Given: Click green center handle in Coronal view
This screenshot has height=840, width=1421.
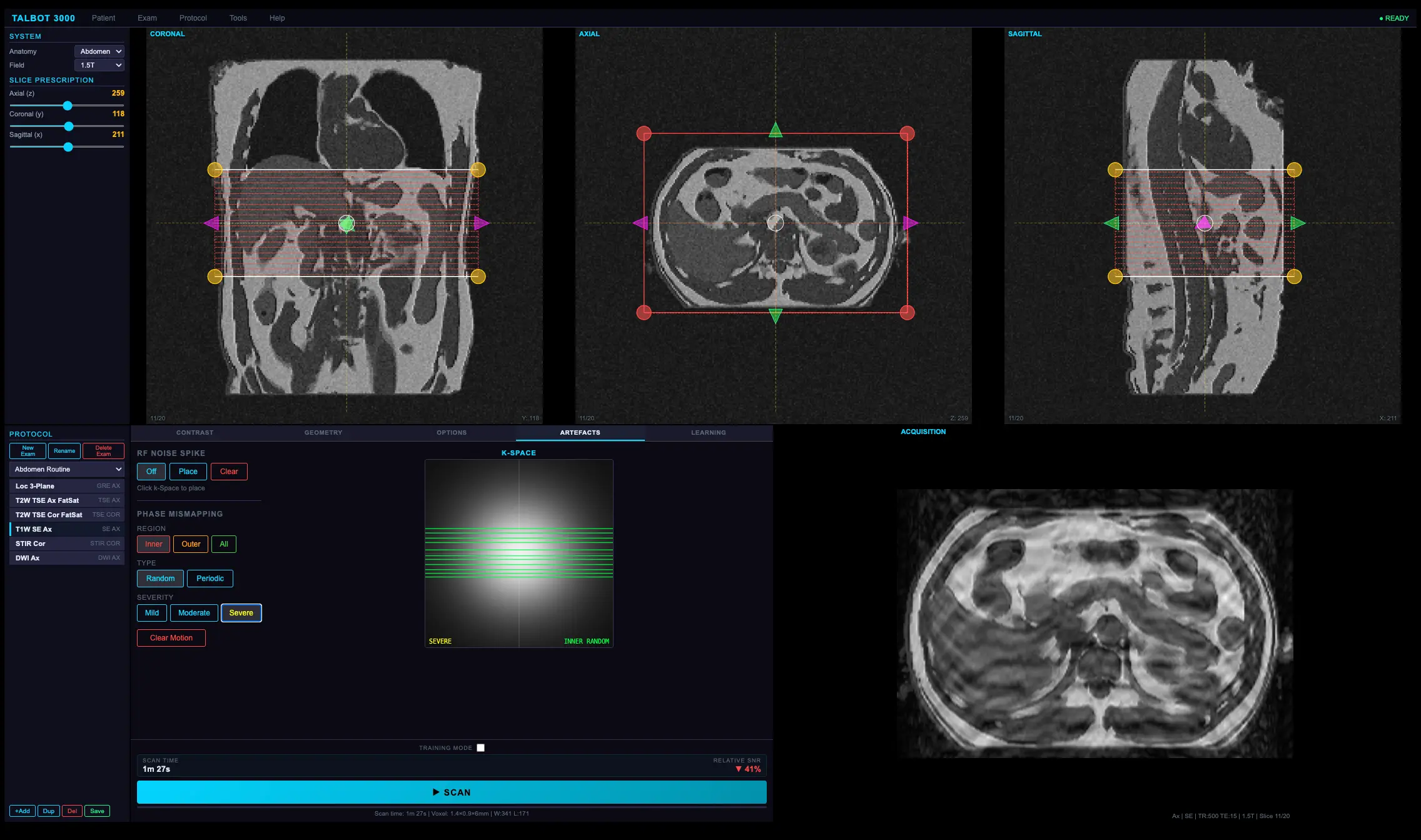Looking at the screenshot, I should pos(346,223).
